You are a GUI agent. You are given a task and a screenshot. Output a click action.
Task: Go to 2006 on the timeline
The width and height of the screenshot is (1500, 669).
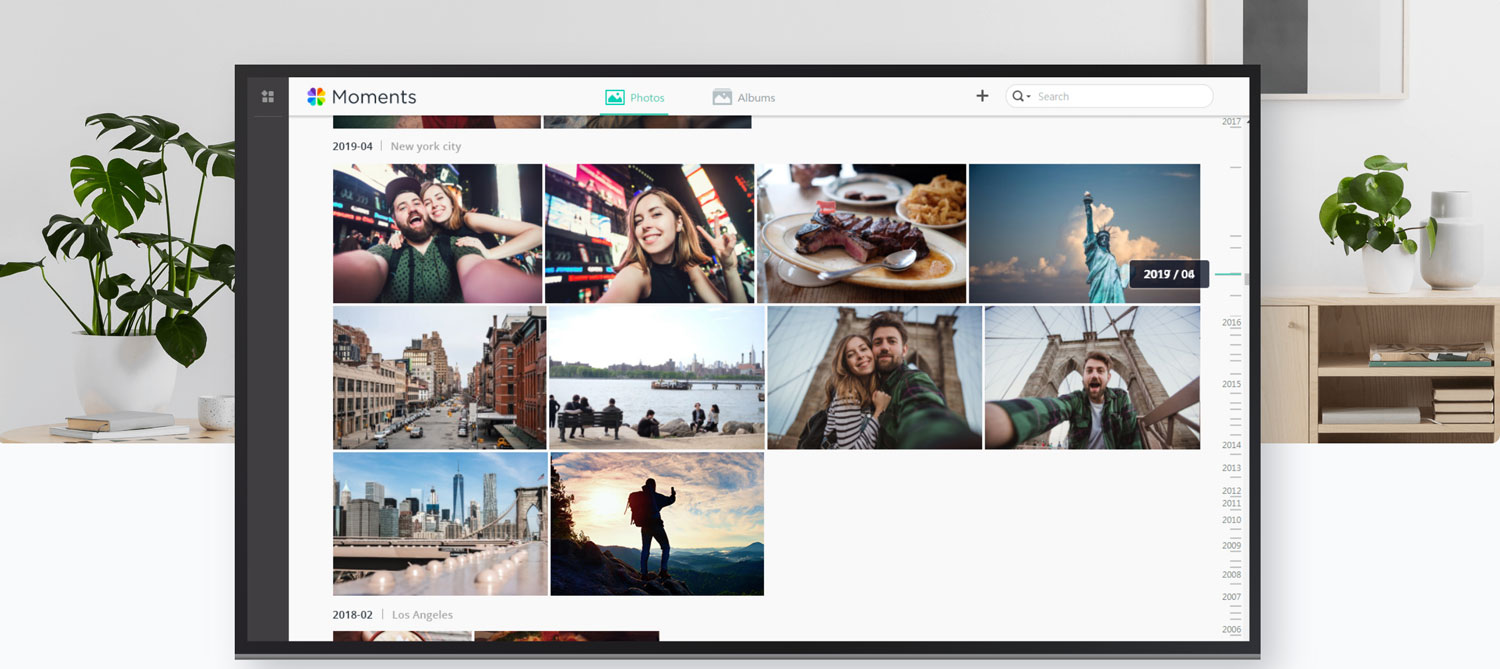[1232, 630]
